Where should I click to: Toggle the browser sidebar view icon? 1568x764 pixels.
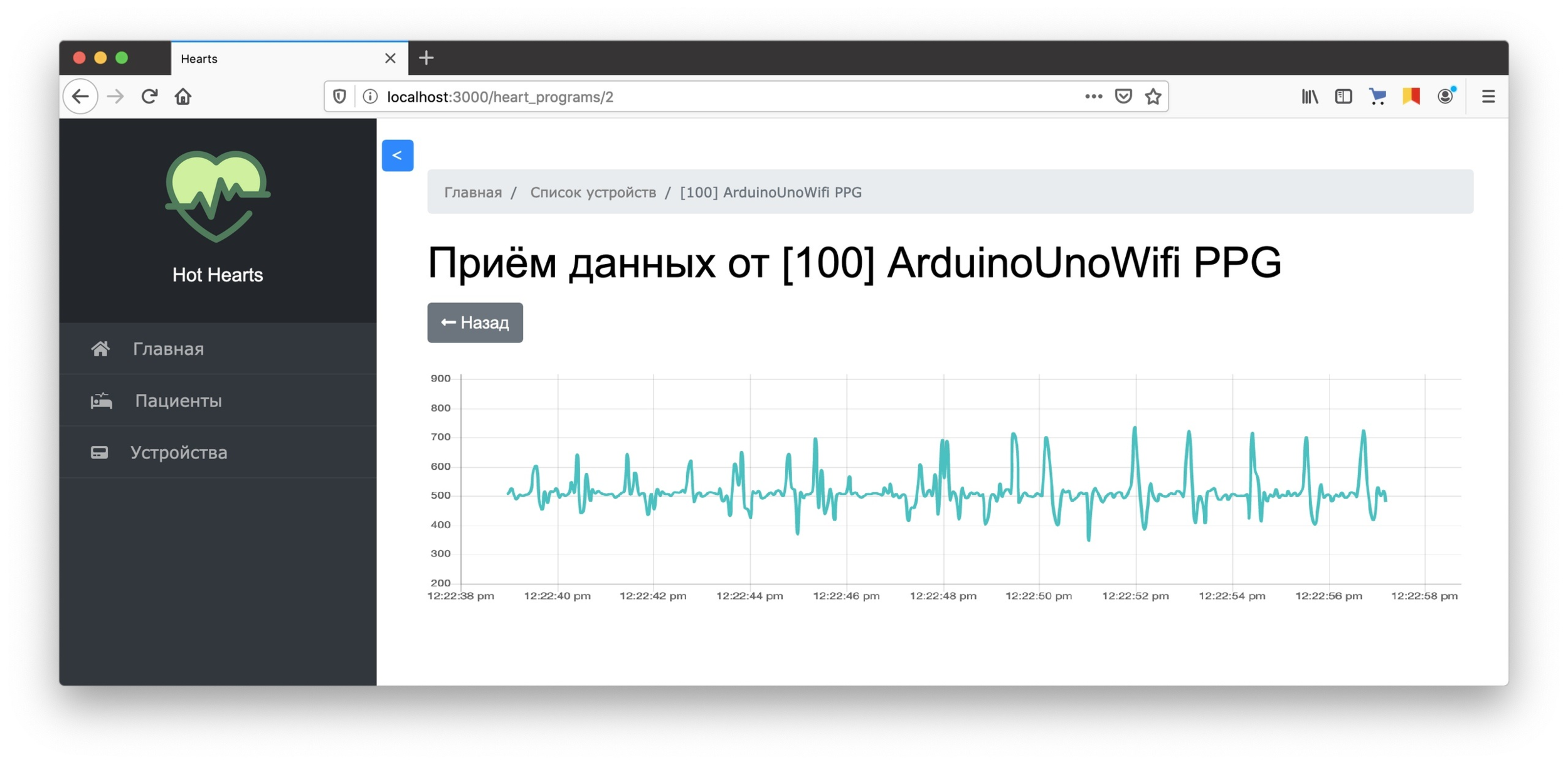pos(1343,97)
